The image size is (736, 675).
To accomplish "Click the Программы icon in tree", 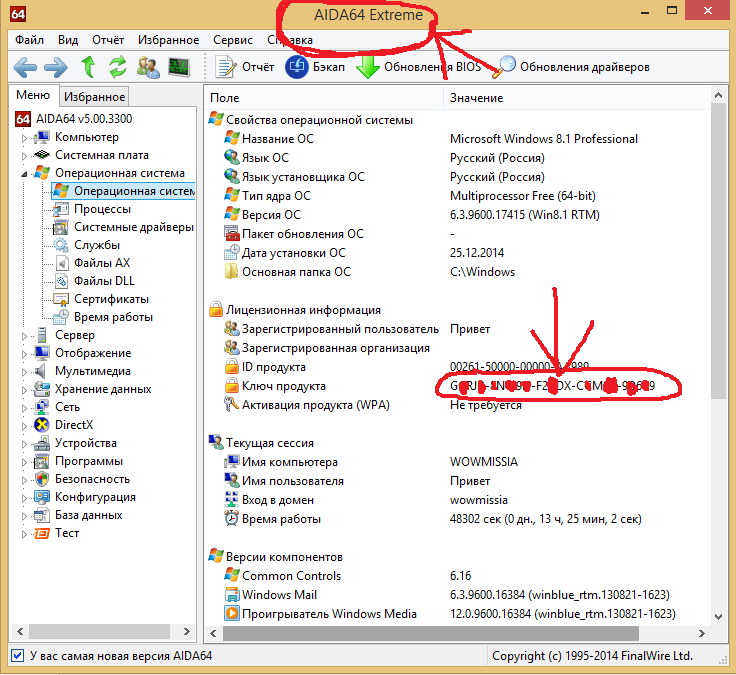I will [42, 461].
